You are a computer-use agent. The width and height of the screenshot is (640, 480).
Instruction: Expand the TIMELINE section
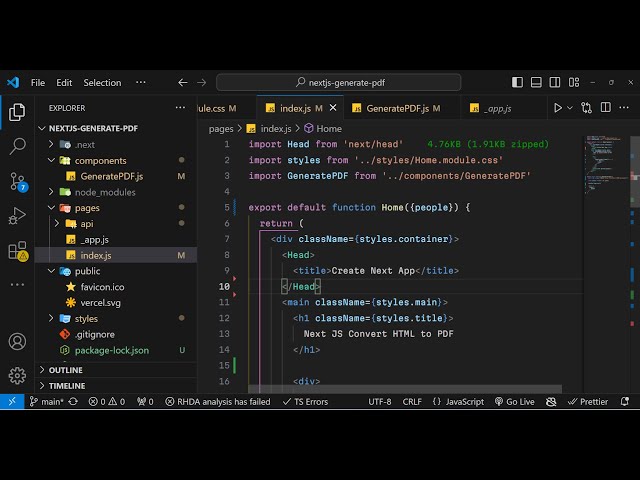pos(67,385)
